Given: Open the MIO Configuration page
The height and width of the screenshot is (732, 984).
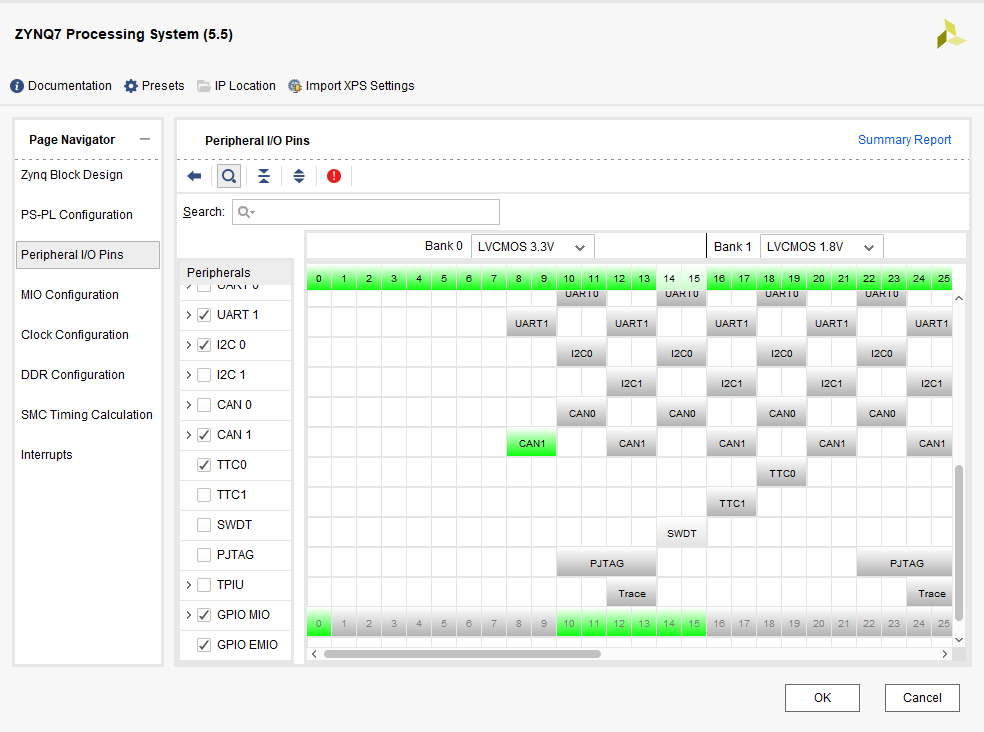Looking at the screenshot, I should click(70, 295).
